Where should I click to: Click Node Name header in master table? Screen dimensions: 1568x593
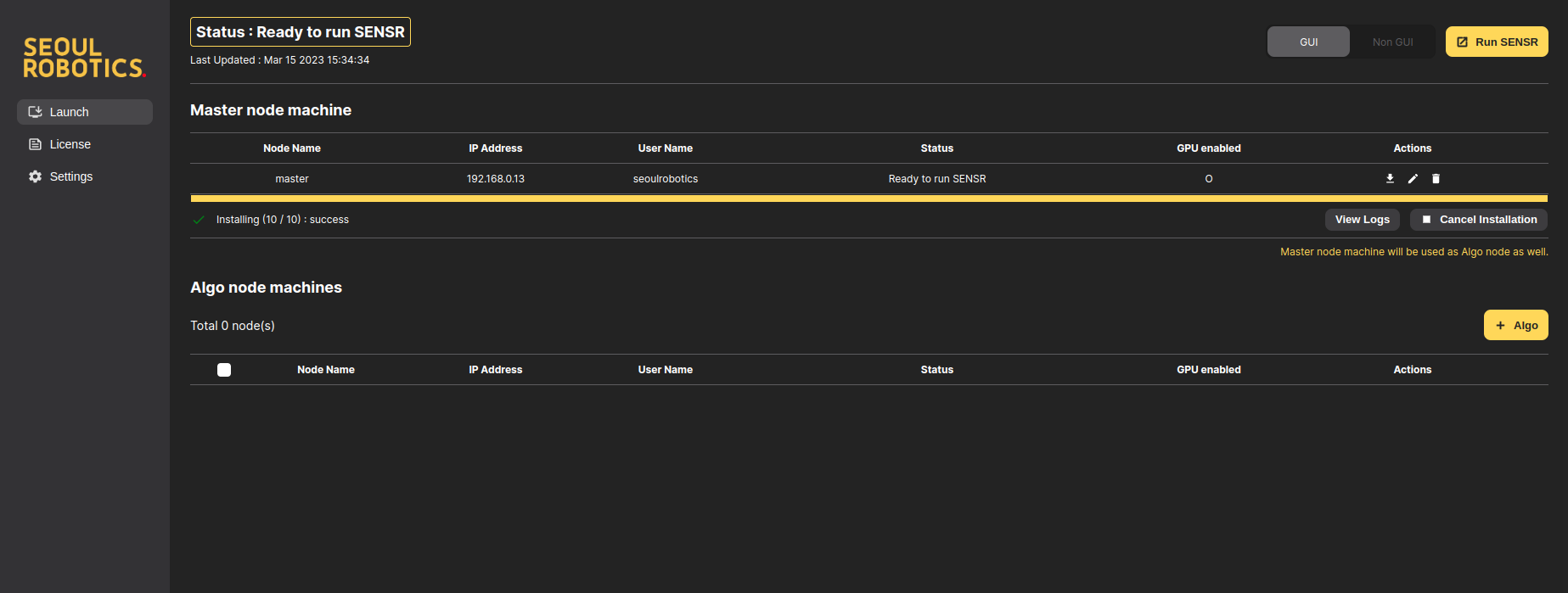tap(292, 148)
